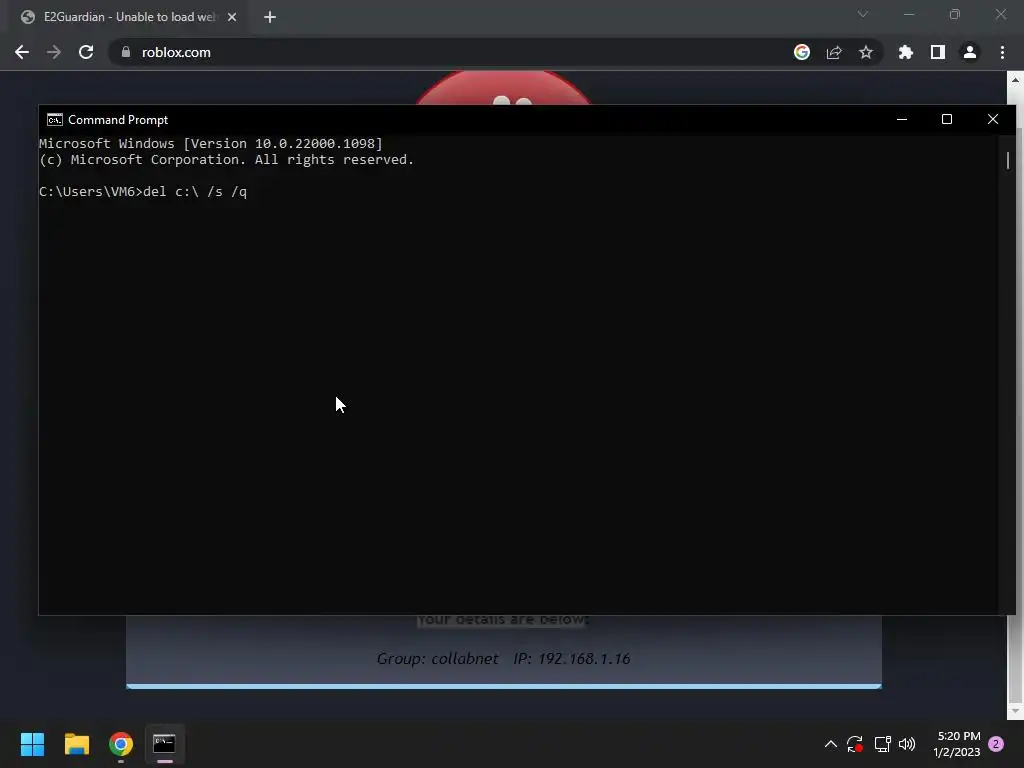Close the E2Guardian tab

232,17
